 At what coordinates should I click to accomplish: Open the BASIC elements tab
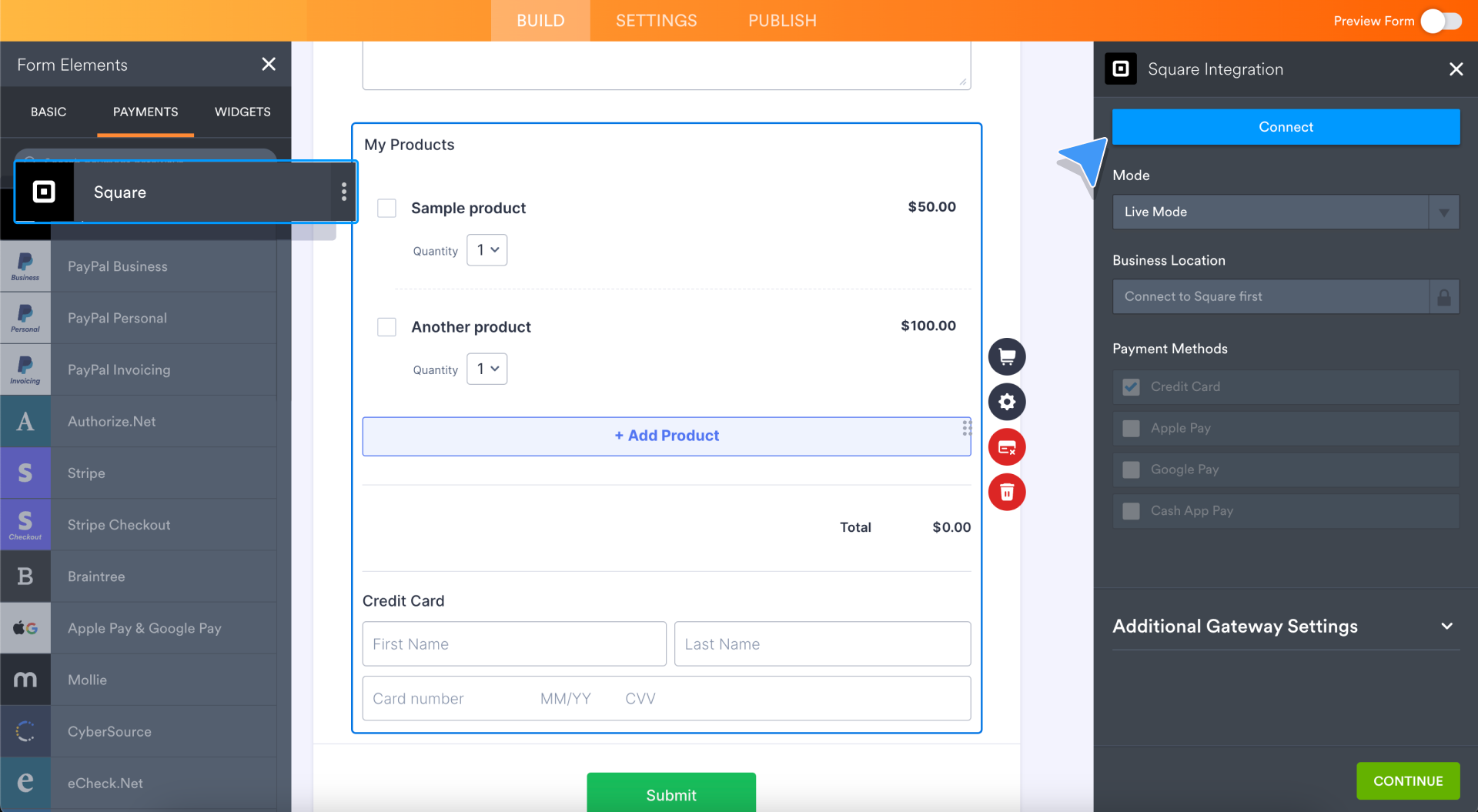click(48, 112)
